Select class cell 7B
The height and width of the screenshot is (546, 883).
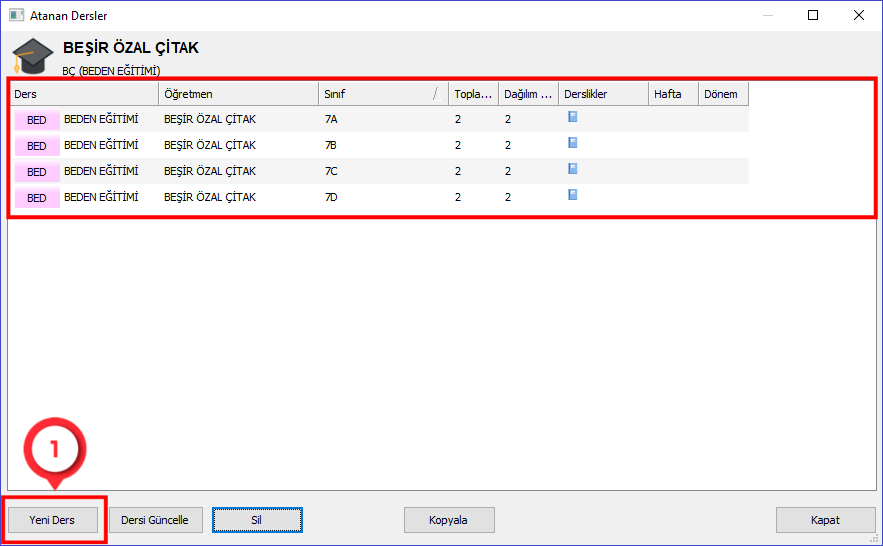(331, 145)
